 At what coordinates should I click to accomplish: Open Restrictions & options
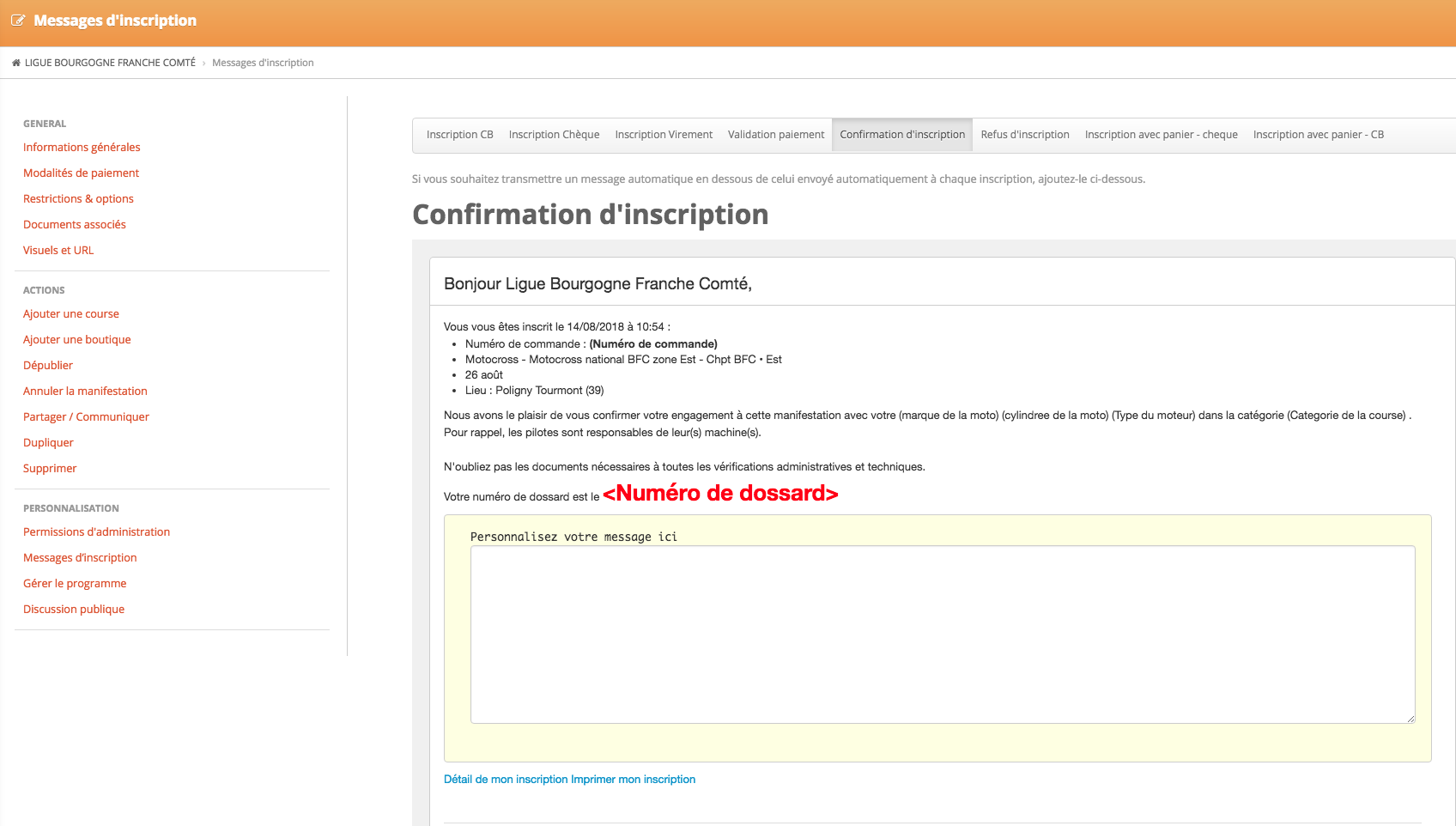click(x=78, y=198)
